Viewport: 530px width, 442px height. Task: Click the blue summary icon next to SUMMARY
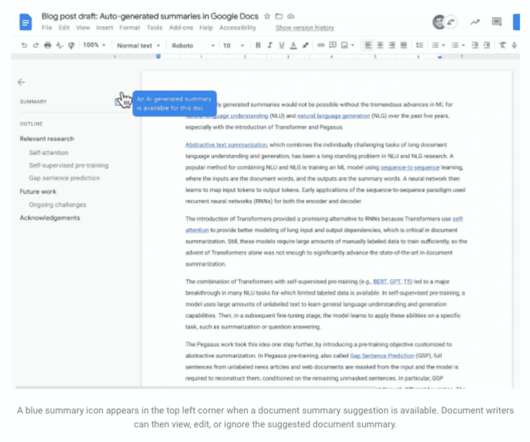tap(118, 102)
